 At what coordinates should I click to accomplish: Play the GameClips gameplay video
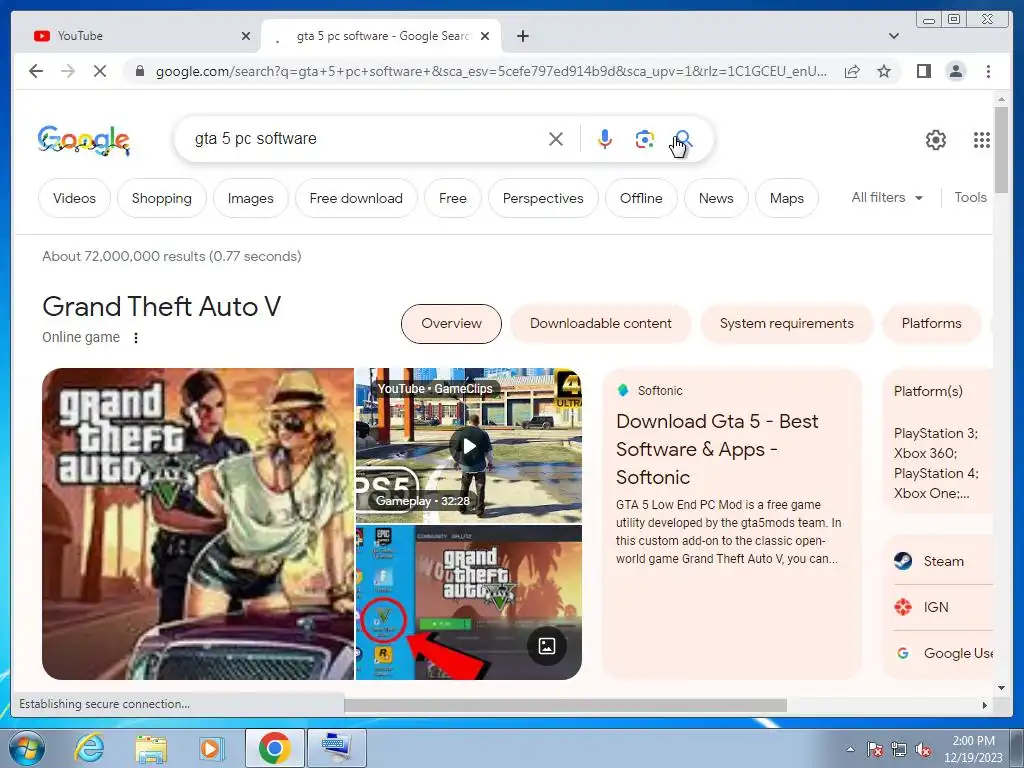click(469, 446)
